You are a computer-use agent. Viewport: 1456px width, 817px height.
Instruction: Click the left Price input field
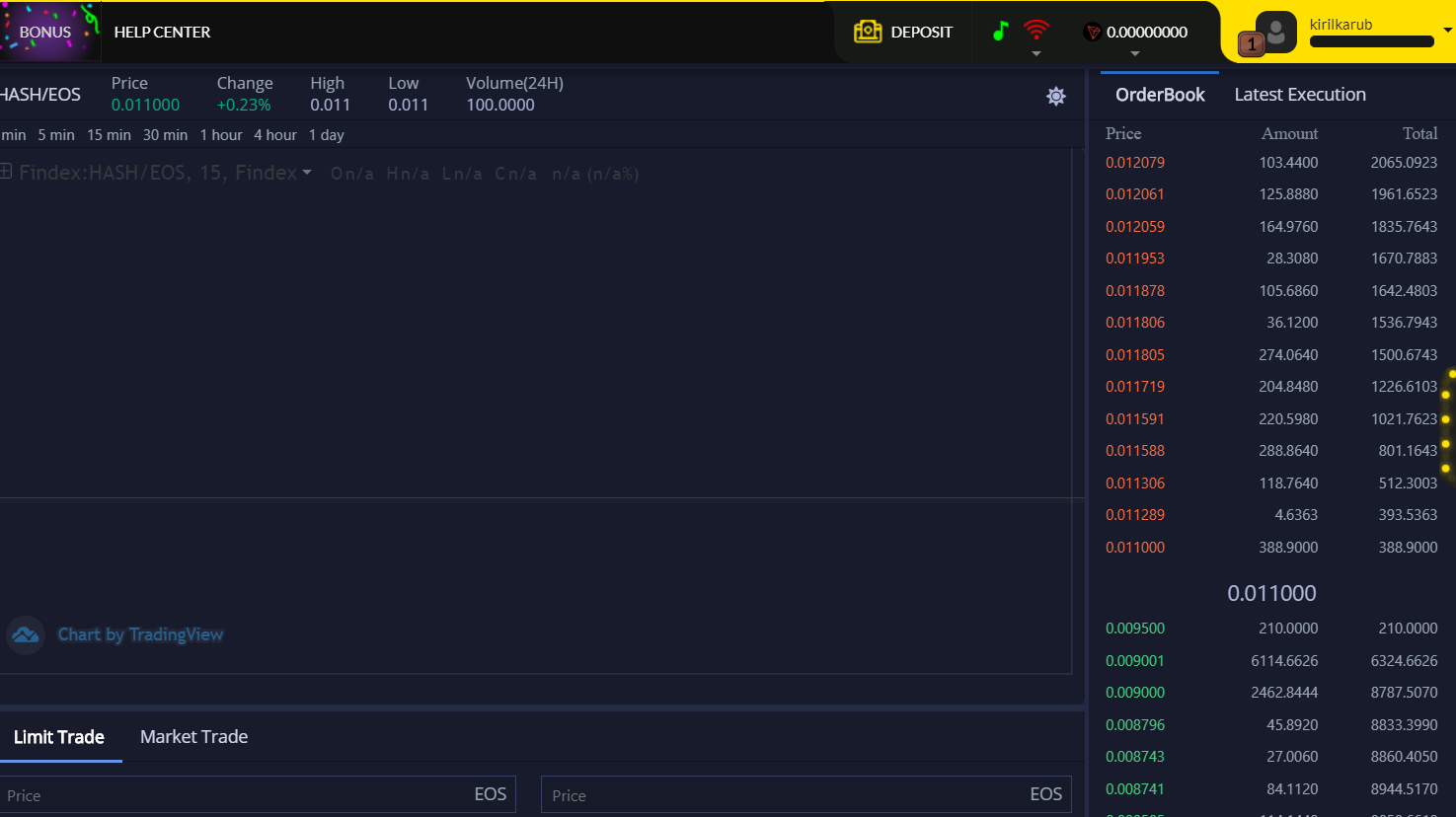257,794
